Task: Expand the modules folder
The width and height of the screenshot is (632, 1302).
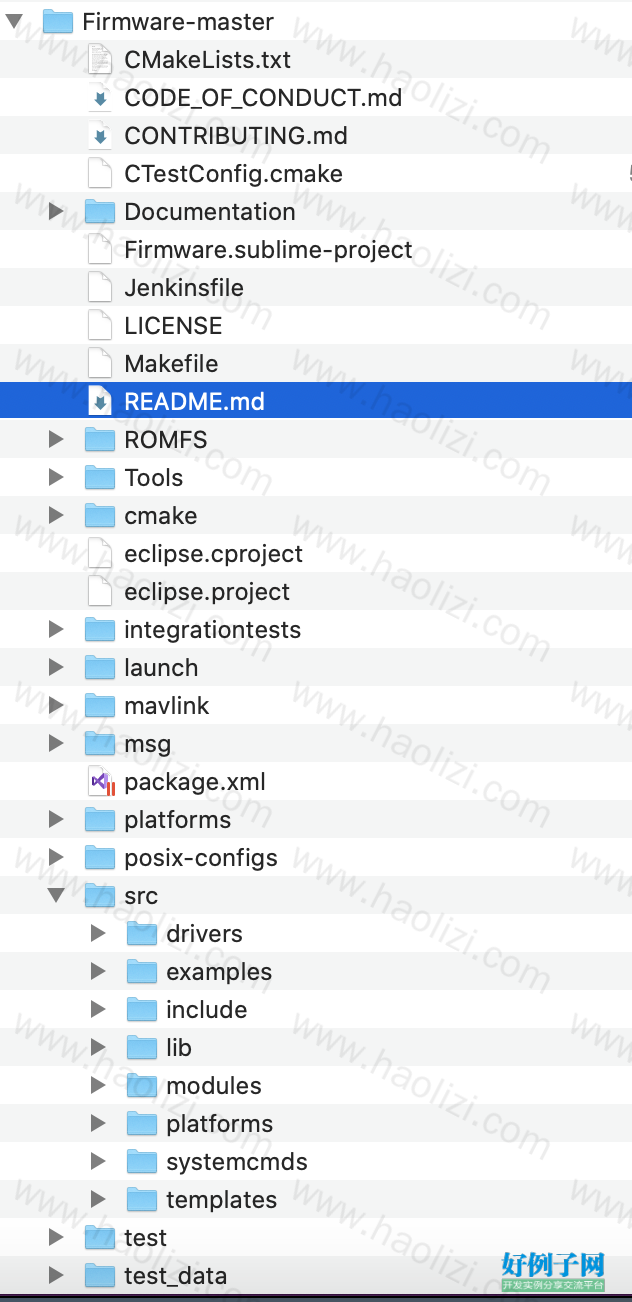Action: pyautogui.click(x=98, y=1086)
